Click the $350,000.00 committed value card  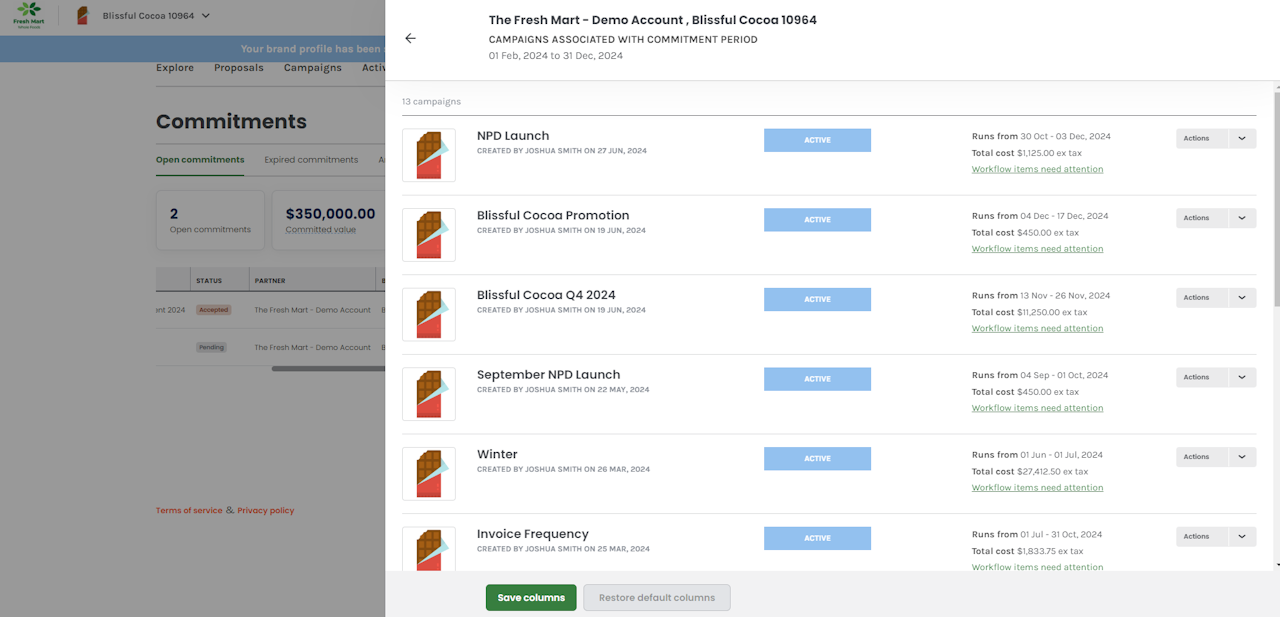click(x=328, y=220)
